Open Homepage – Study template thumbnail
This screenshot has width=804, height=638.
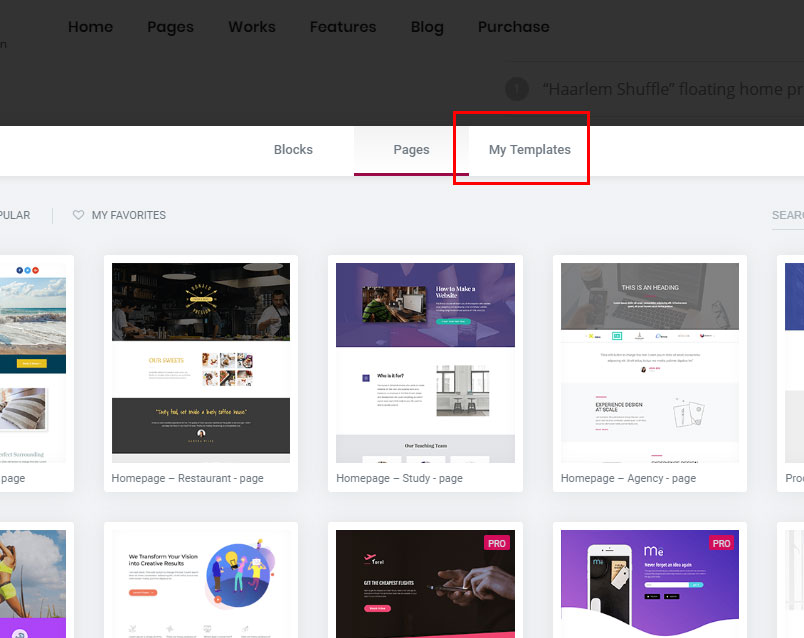(x=426, y=363)
